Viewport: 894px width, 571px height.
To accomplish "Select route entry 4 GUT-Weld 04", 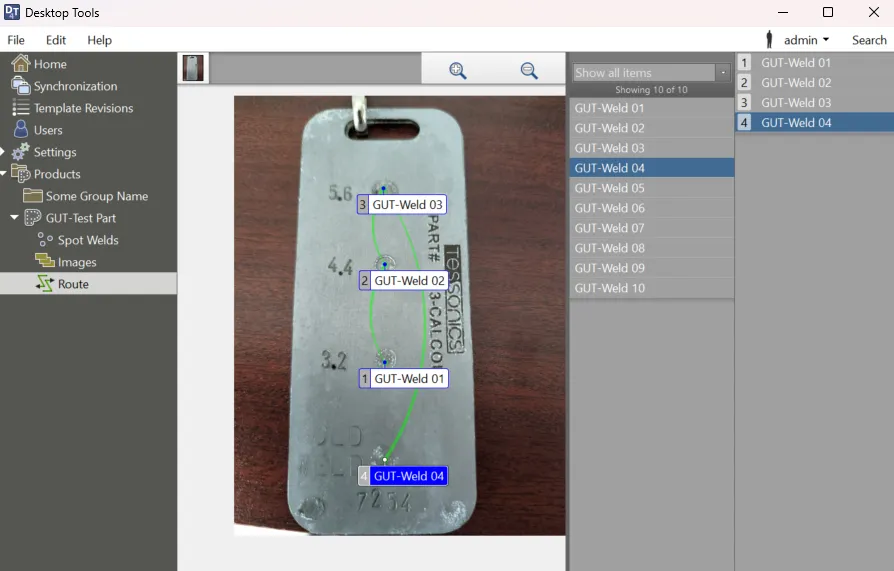I will [x=815, y=123].
